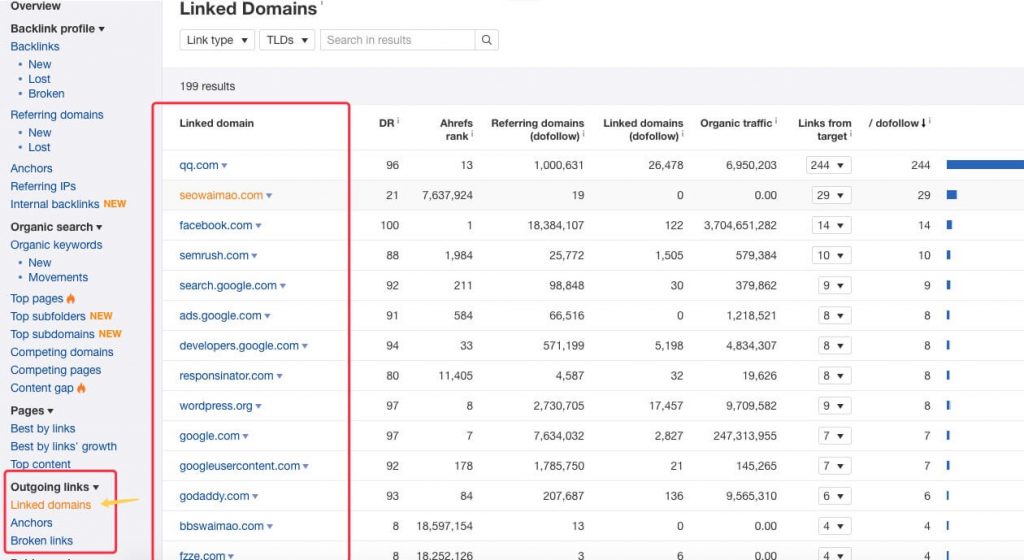Open Best by links in the sidebar

click(x=42, y=428)
